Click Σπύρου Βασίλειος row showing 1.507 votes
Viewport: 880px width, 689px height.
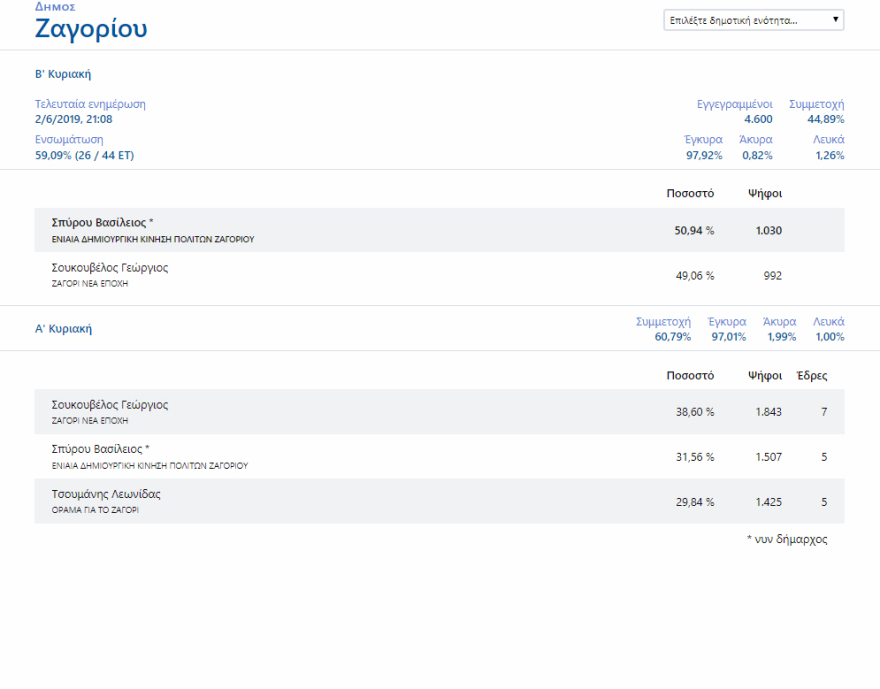pyautogui.click(x=439, y=456)
